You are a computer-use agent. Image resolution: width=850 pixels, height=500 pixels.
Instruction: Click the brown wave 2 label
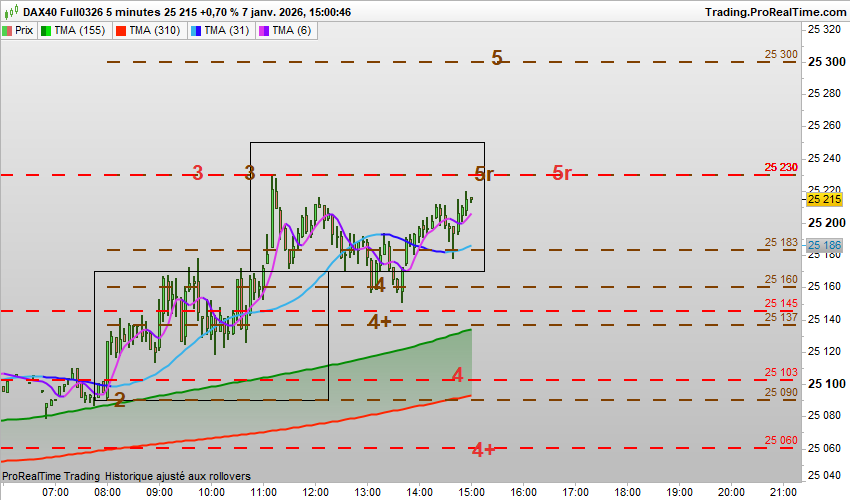click(120, 401)
